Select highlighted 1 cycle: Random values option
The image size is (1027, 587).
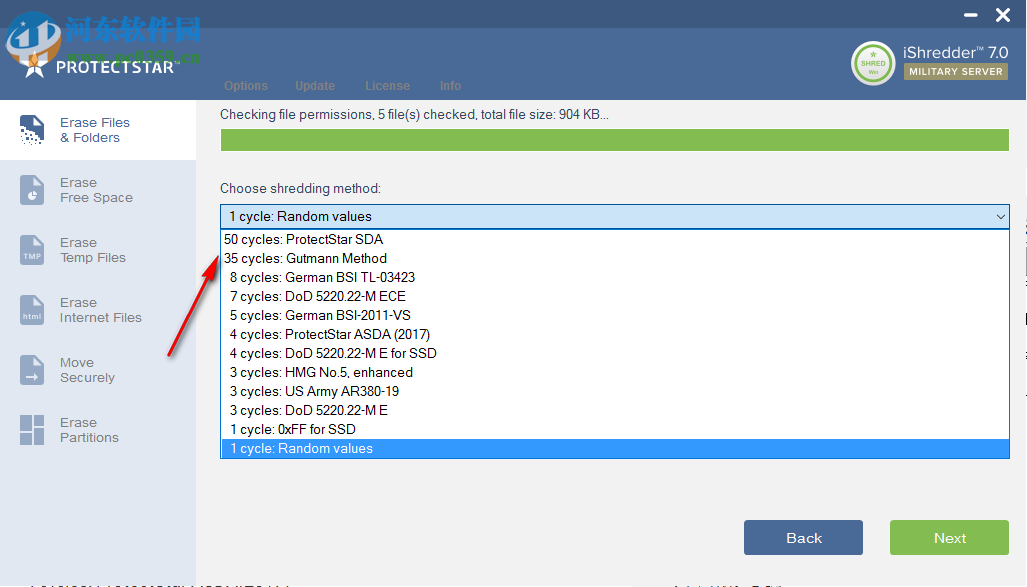point(614,448)
